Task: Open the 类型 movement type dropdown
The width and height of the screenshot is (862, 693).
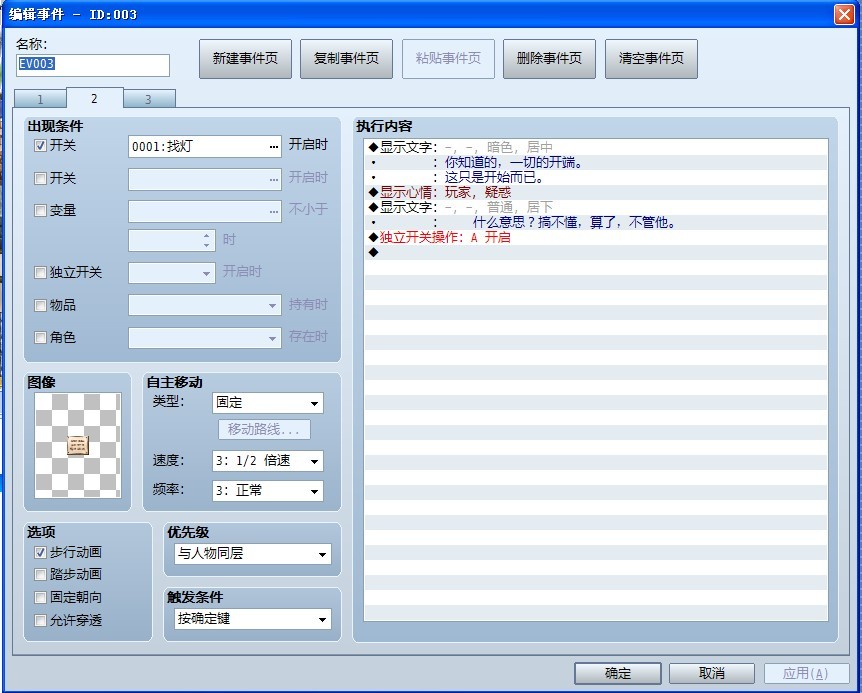Action: click(x=268, y=403)
